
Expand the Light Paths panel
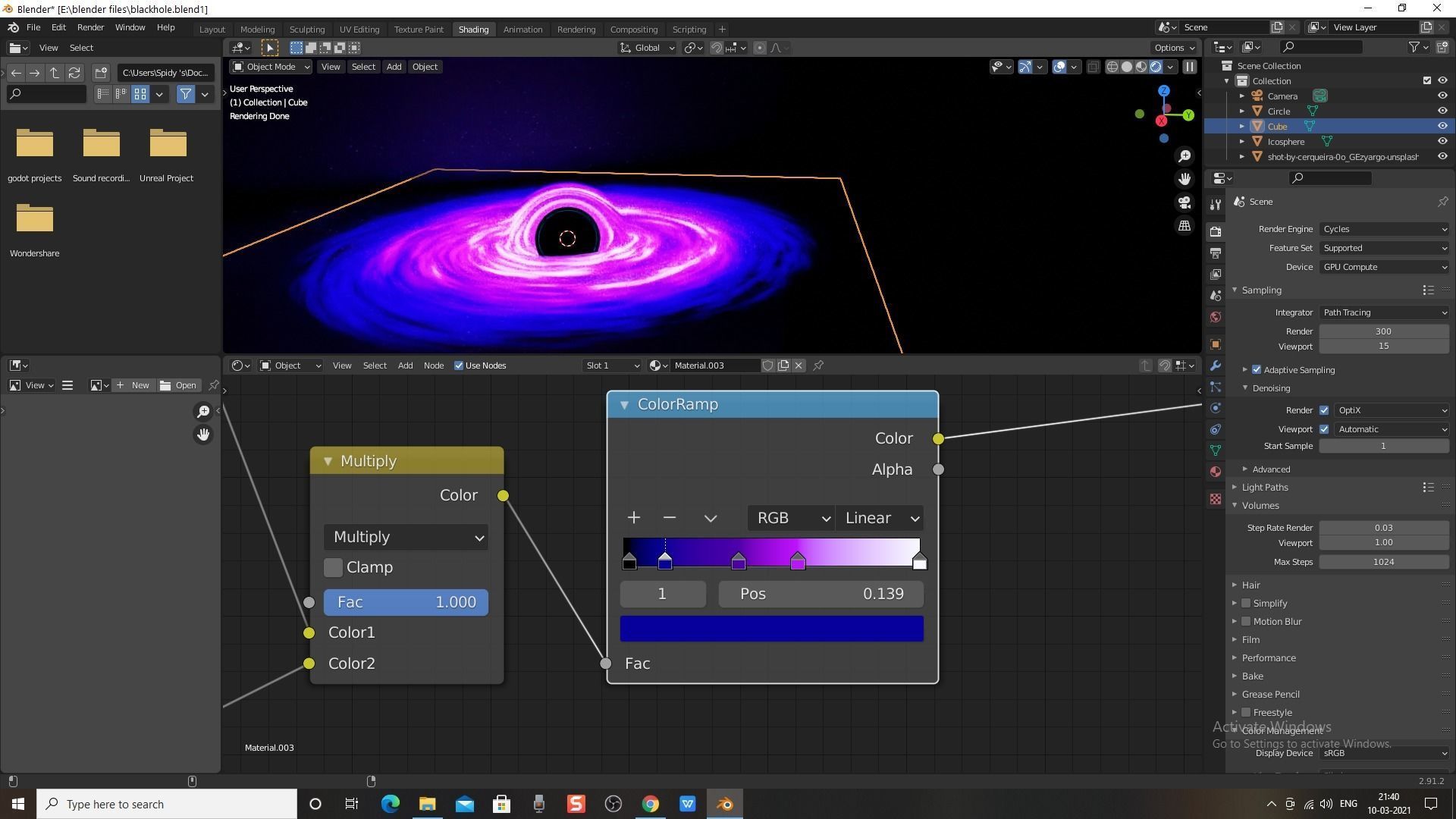(1265, 488)
